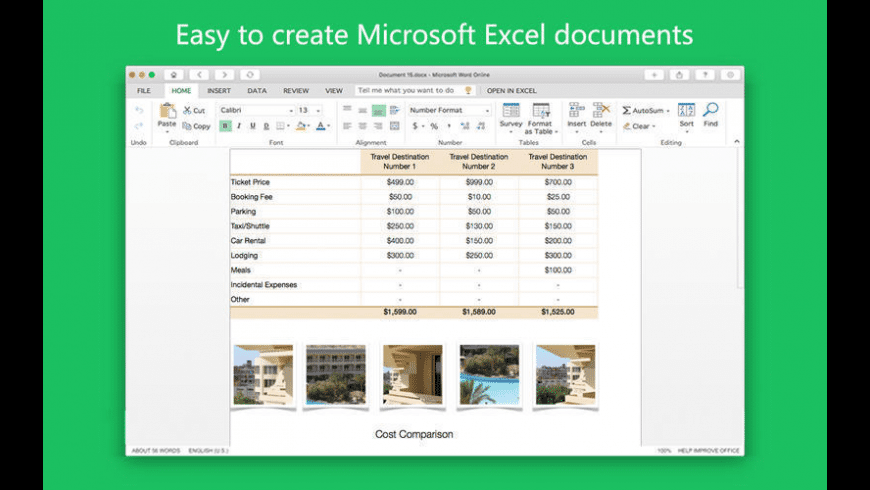Toggle bold formatting button

225,126
